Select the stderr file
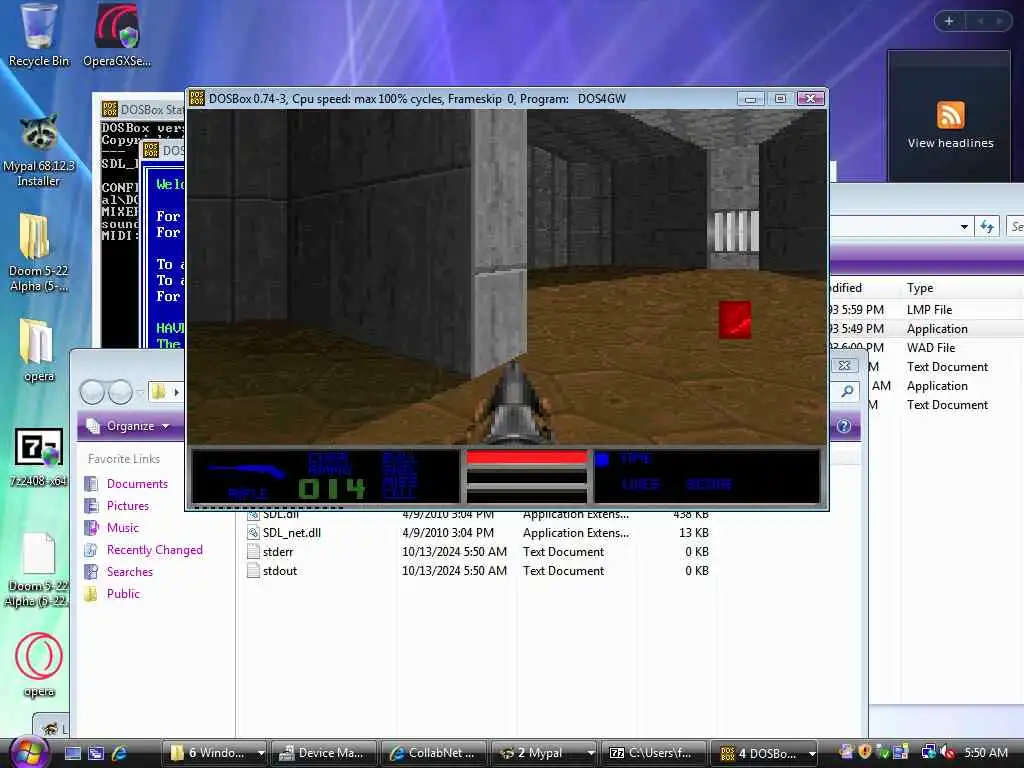Image resolution: width=1024 pixels, height=768 pixels. click(x=278, y=552)
